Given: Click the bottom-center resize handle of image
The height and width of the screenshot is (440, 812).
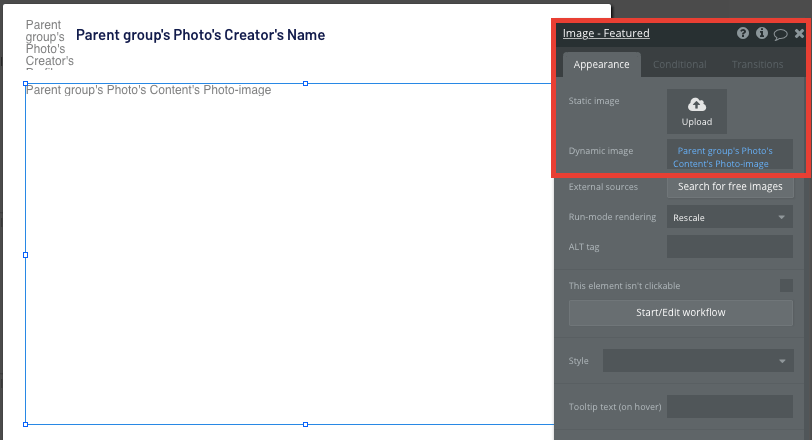Looking at the screenshot, I should click(306, 424).
